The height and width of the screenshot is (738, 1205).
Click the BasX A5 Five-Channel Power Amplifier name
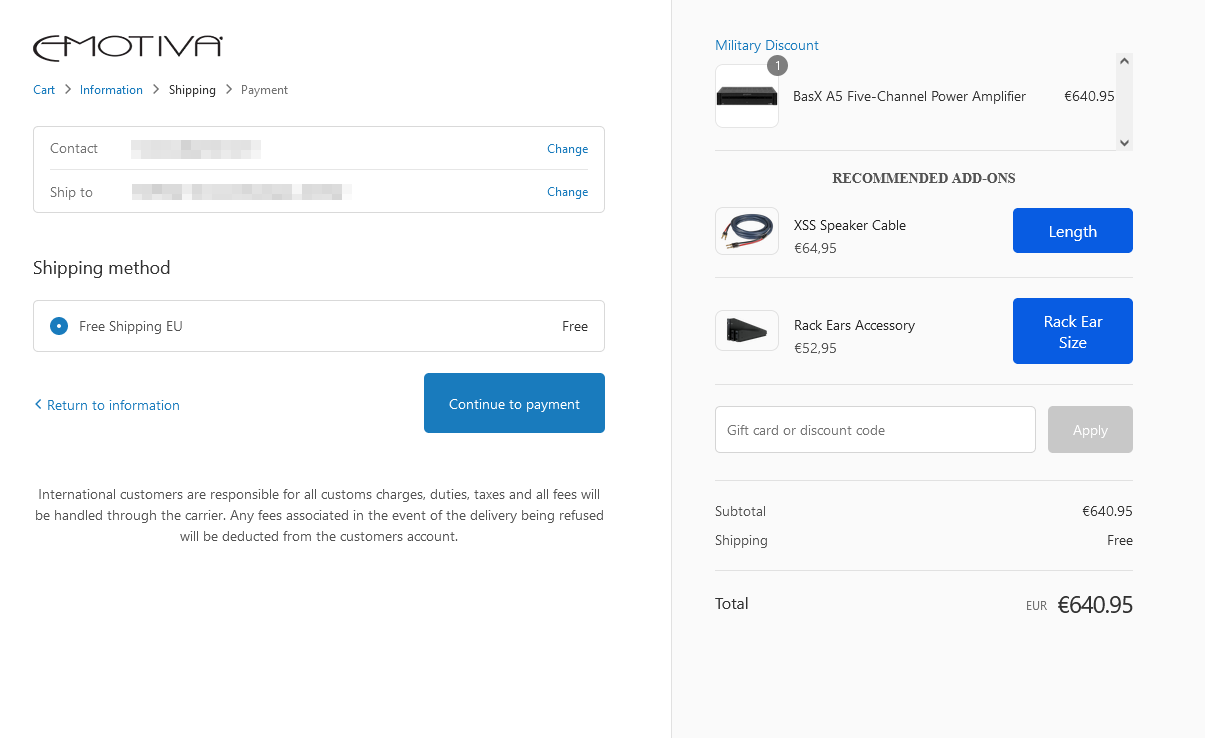[909, 97]
